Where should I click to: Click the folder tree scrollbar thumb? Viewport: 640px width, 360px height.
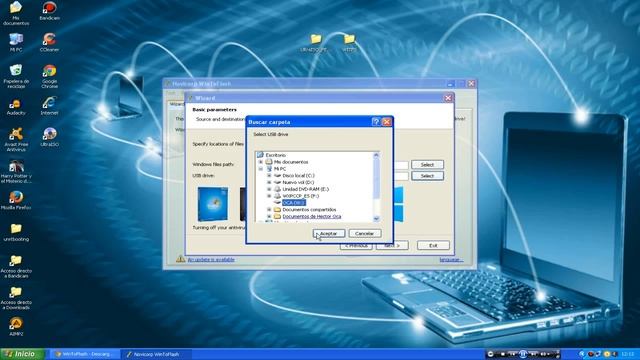point(376,179)
